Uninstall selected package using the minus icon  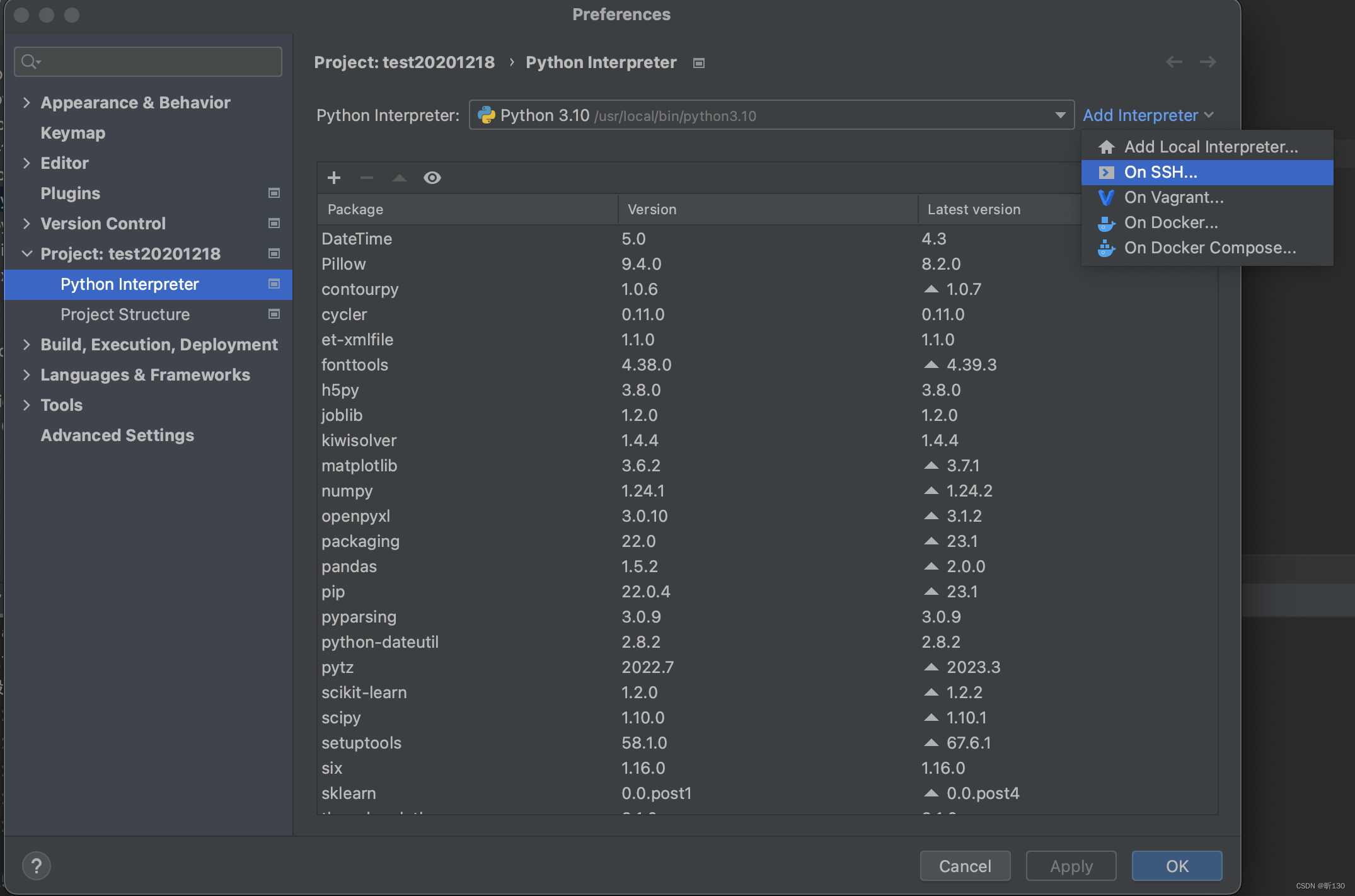(366, 178)
